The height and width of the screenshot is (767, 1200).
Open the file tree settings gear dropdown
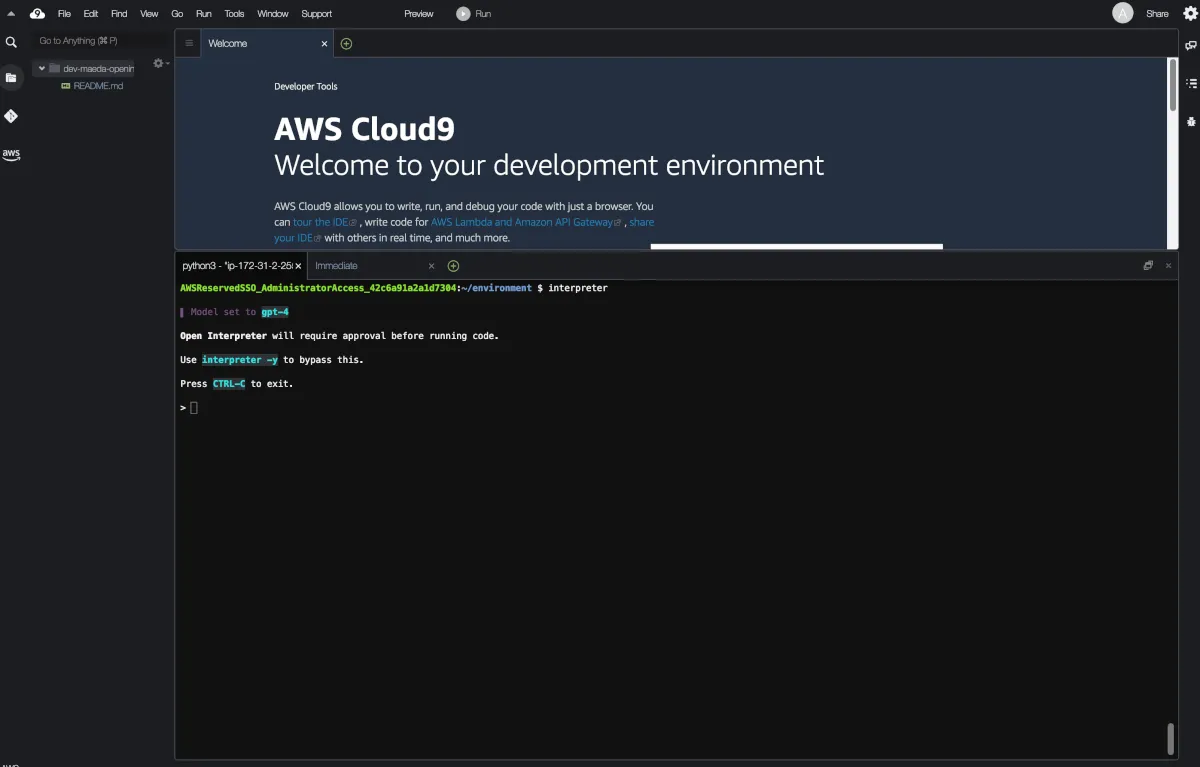[159, 63]
